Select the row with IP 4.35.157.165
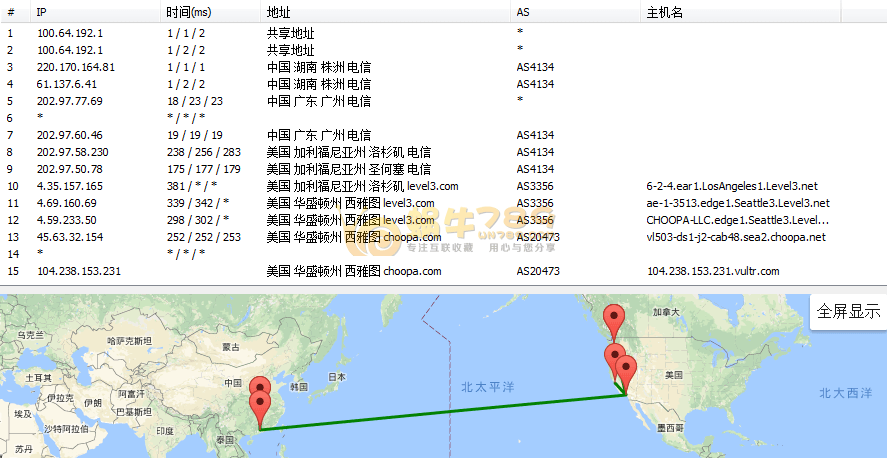 pos(69,186)
